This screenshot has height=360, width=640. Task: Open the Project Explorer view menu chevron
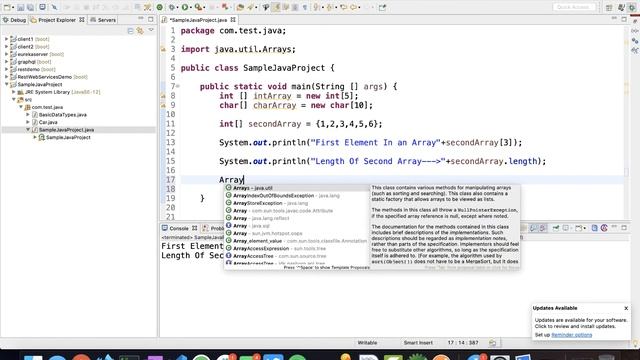click(x=151, y=31)
